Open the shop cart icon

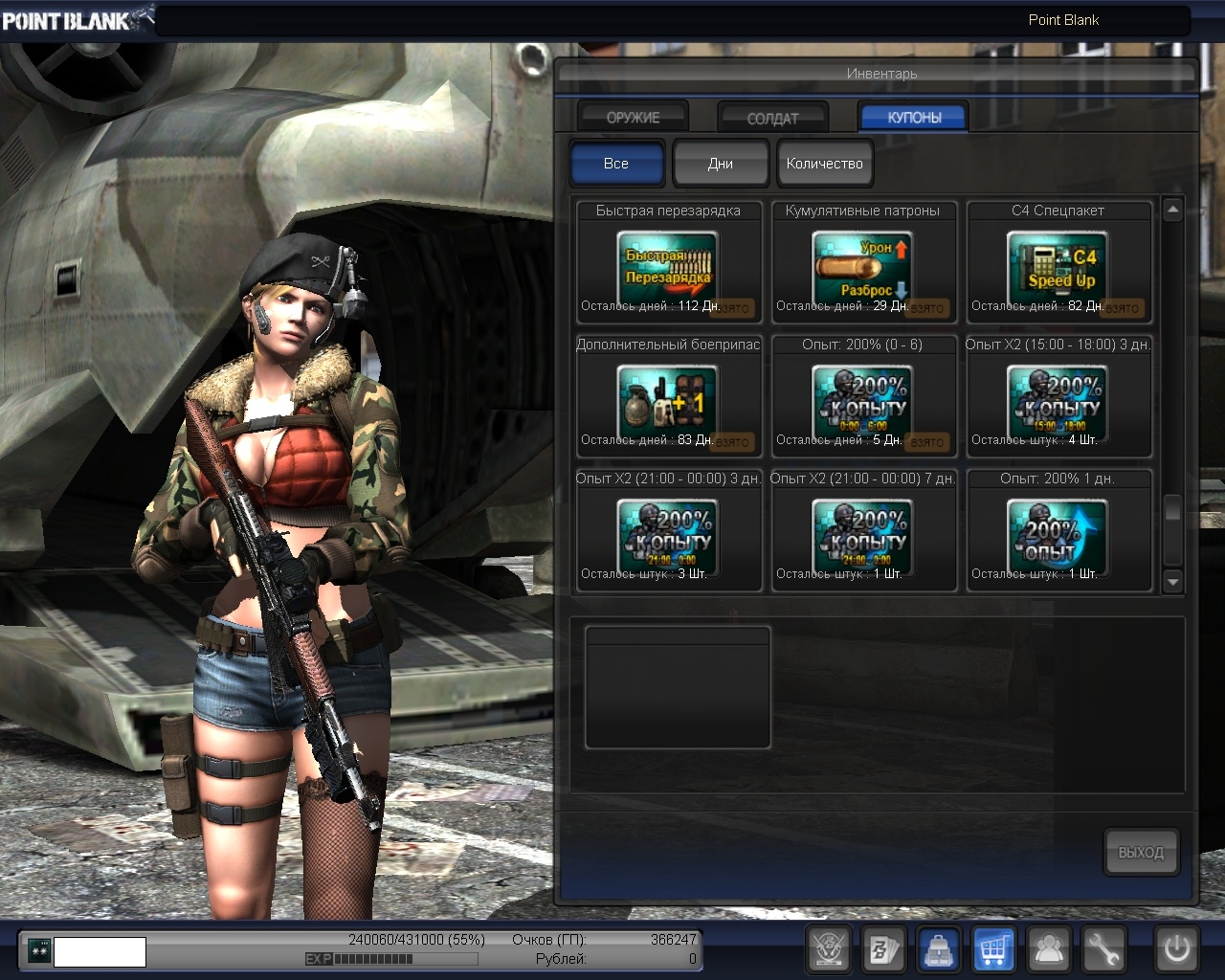pyautogui.click(x=994, y=950)
